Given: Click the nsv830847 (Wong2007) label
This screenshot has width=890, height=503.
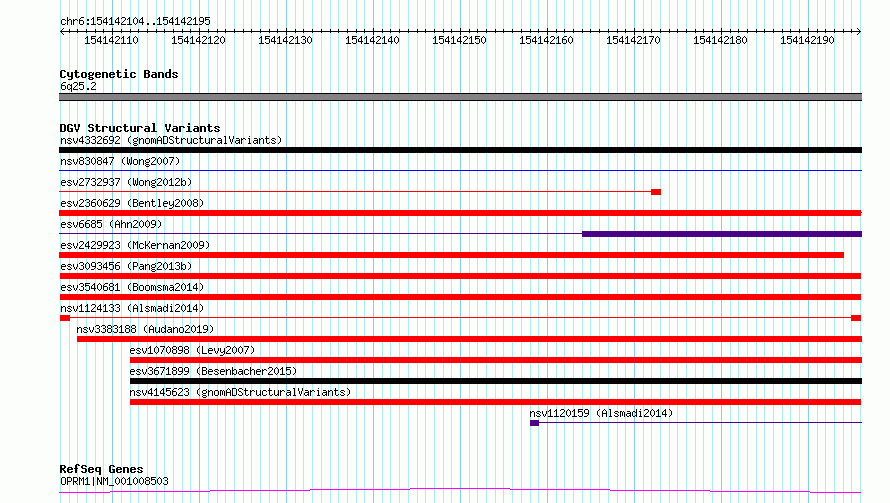Looking at the screenshot, I should click(120, 161).
